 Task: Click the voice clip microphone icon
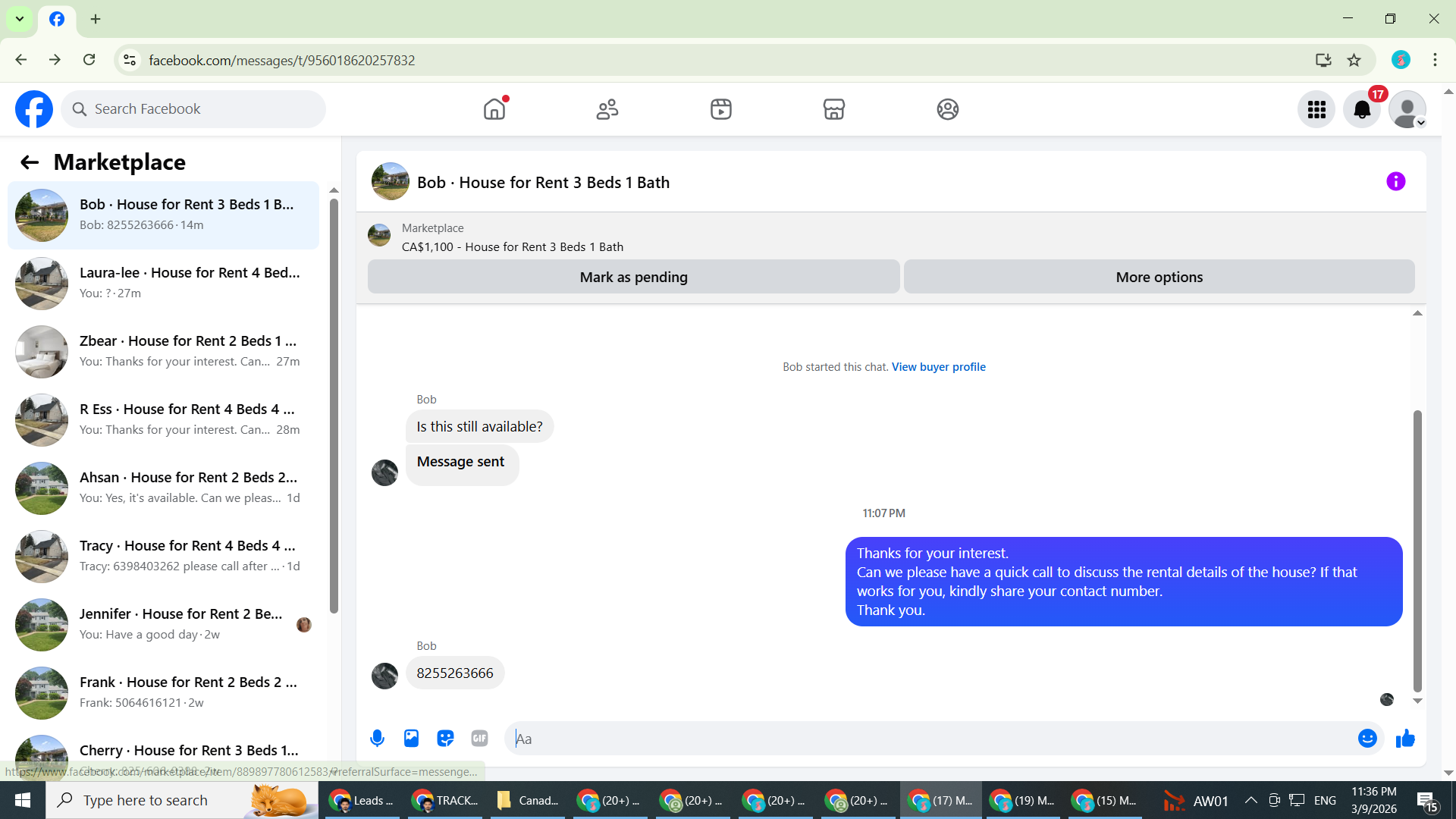377,739
